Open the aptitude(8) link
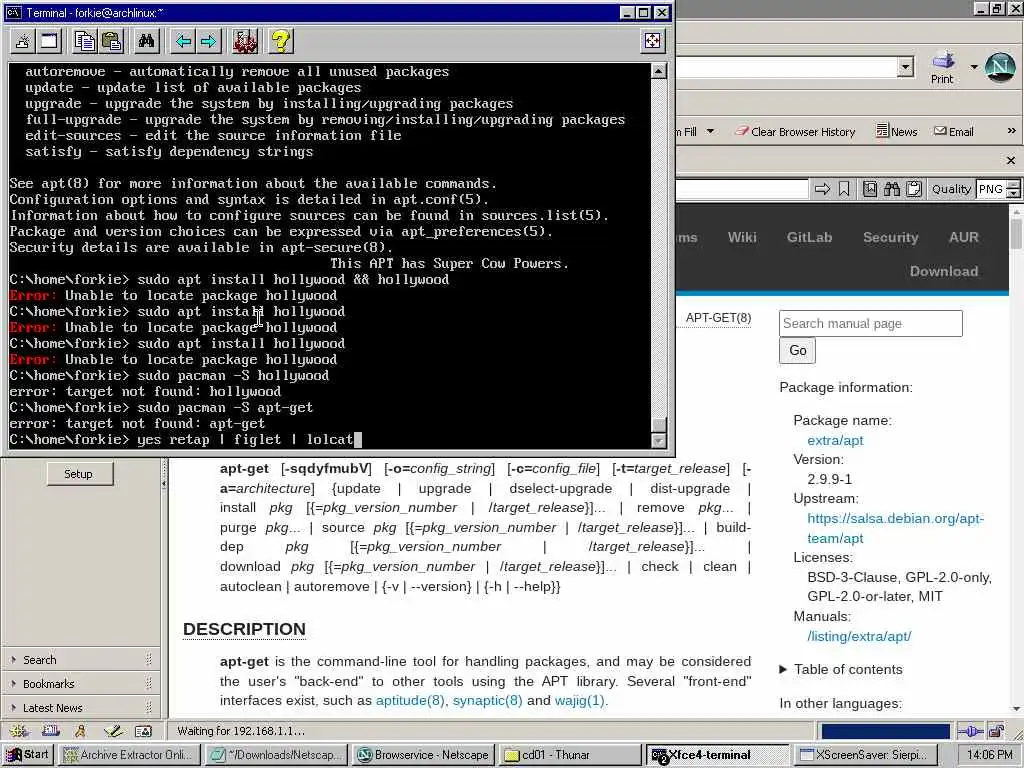Screen dimensions: 1024x768 pos(410,700)
